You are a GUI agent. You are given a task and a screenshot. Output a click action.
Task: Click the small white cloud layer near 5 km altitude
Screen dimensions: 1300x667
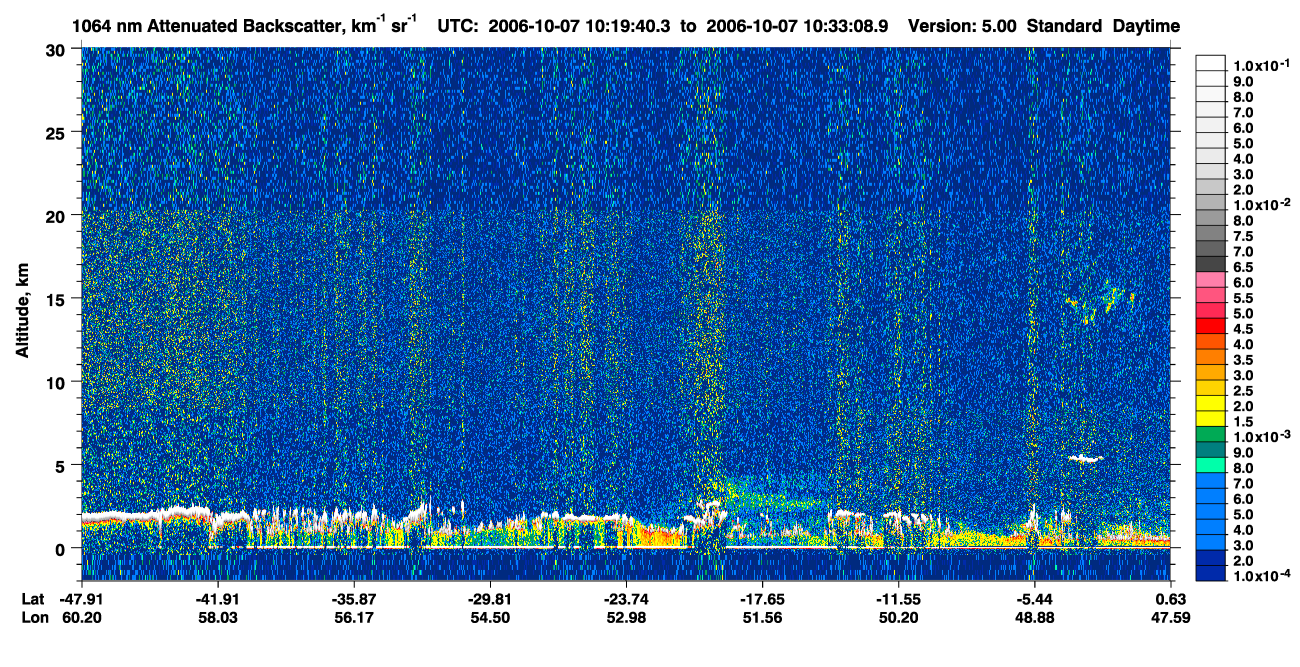1085,458
